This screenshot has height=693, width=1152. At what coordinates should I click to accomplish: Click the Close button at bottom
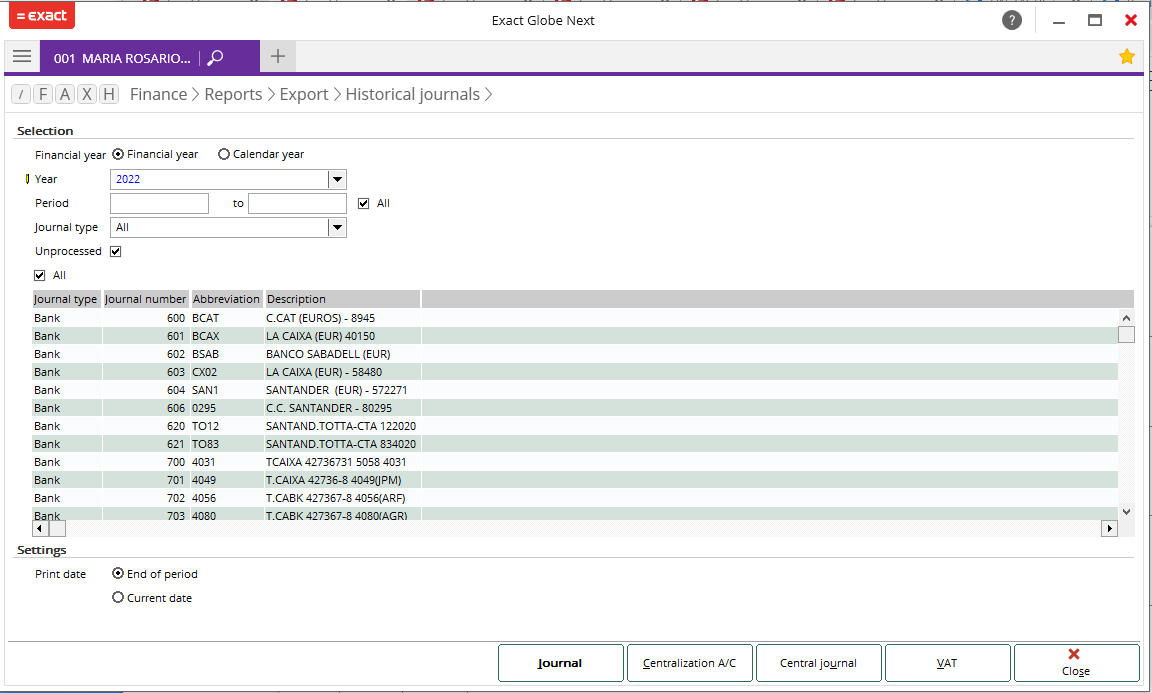[x=1076, y=663]
